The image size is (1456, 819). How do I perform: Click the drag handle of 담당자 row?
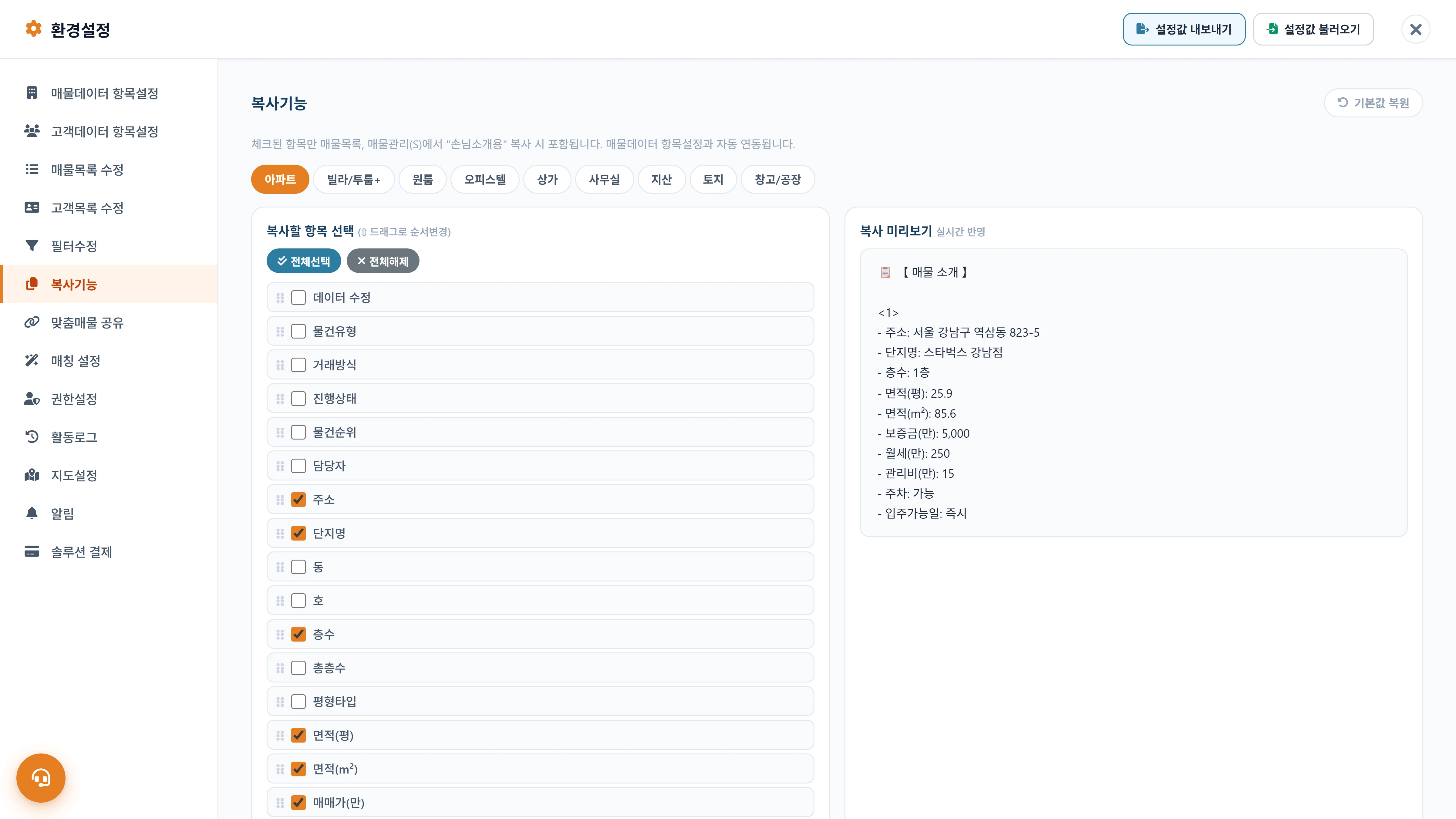[280, 466]
